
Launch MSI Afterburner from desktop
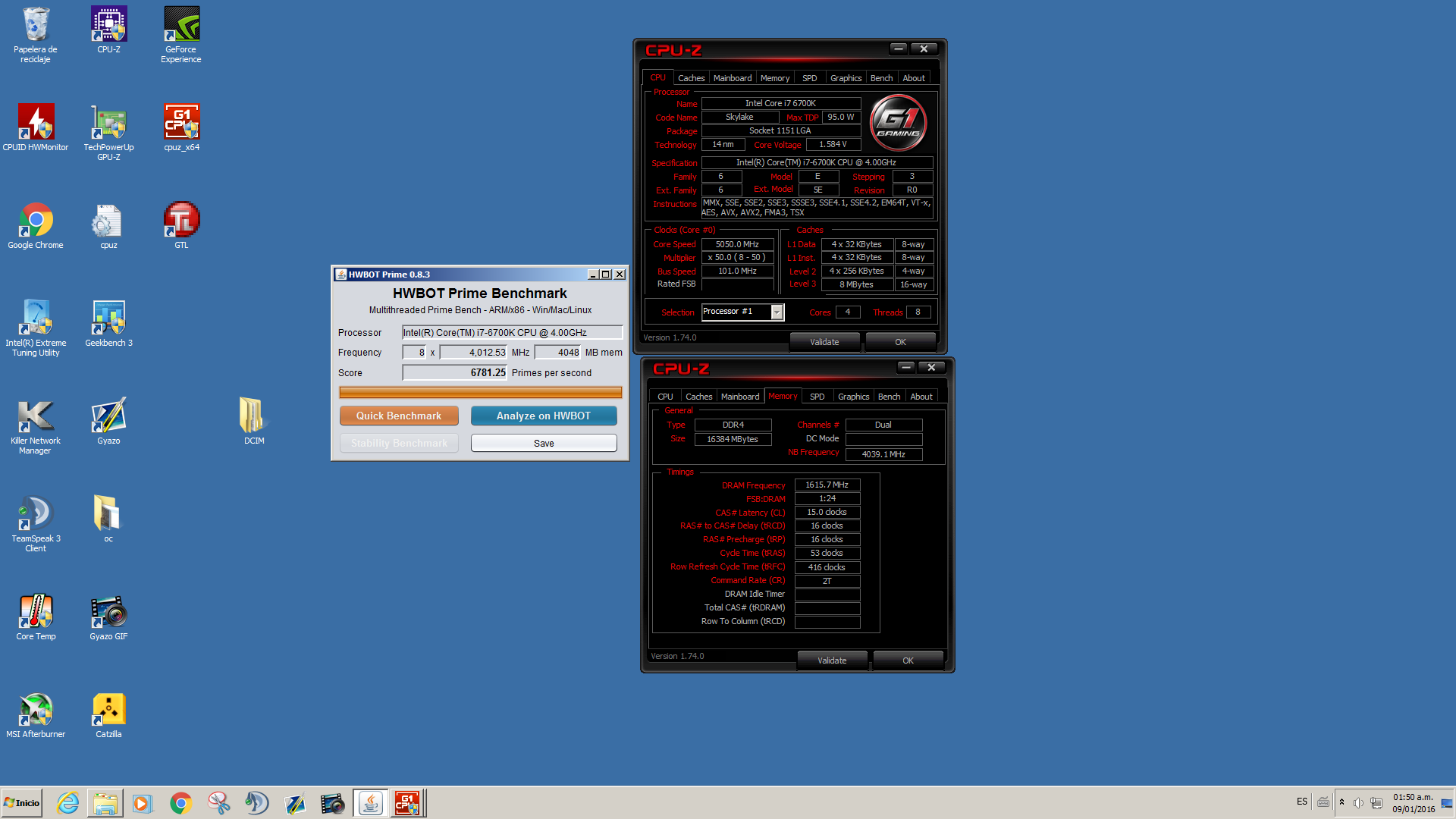[x=36, y=714]
